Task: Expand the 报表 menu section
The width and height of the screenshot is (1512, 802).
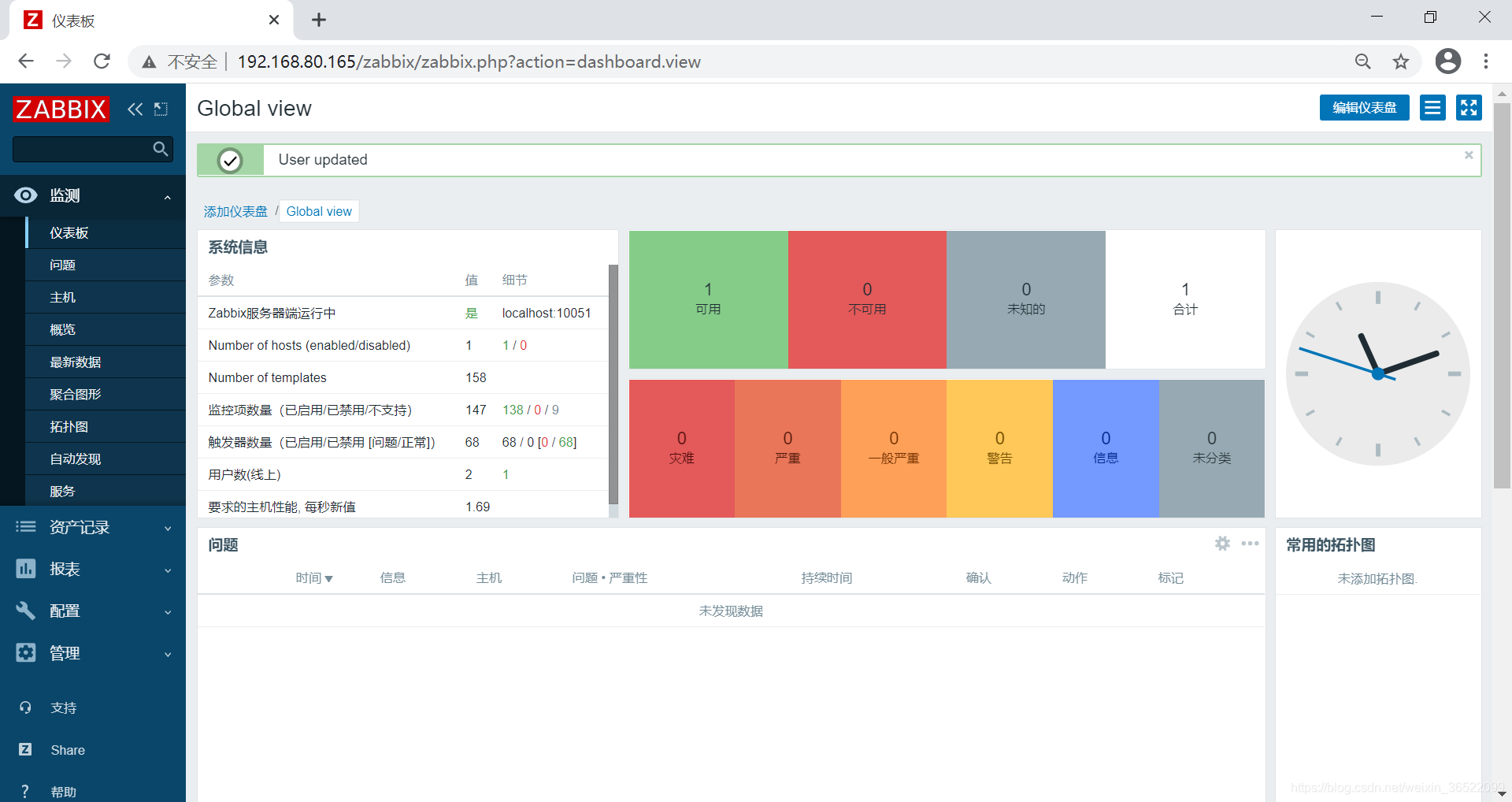Action: tap(168, 570)
